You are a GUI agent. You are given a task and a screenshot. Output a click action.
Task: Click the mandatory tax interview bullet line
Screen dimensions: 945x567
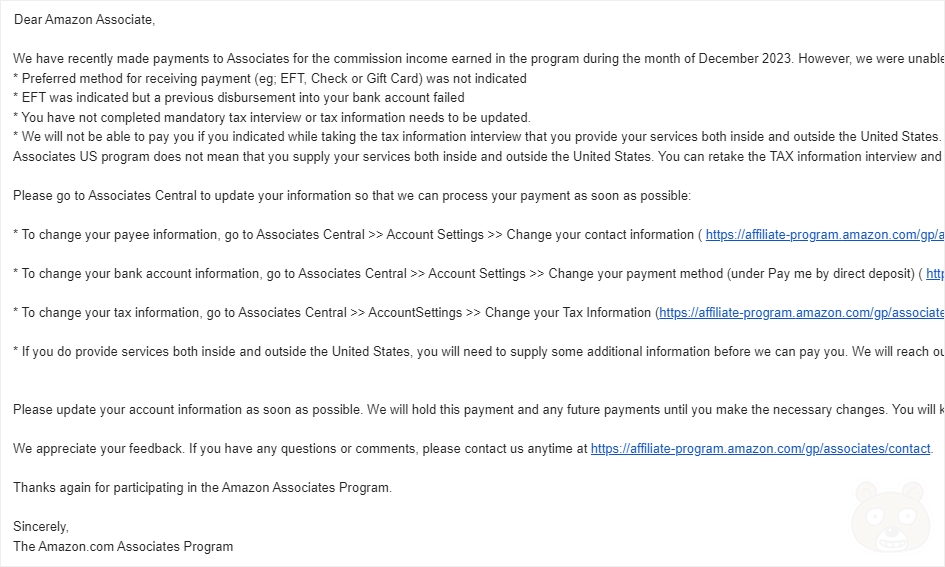click(x=272, y=117)
